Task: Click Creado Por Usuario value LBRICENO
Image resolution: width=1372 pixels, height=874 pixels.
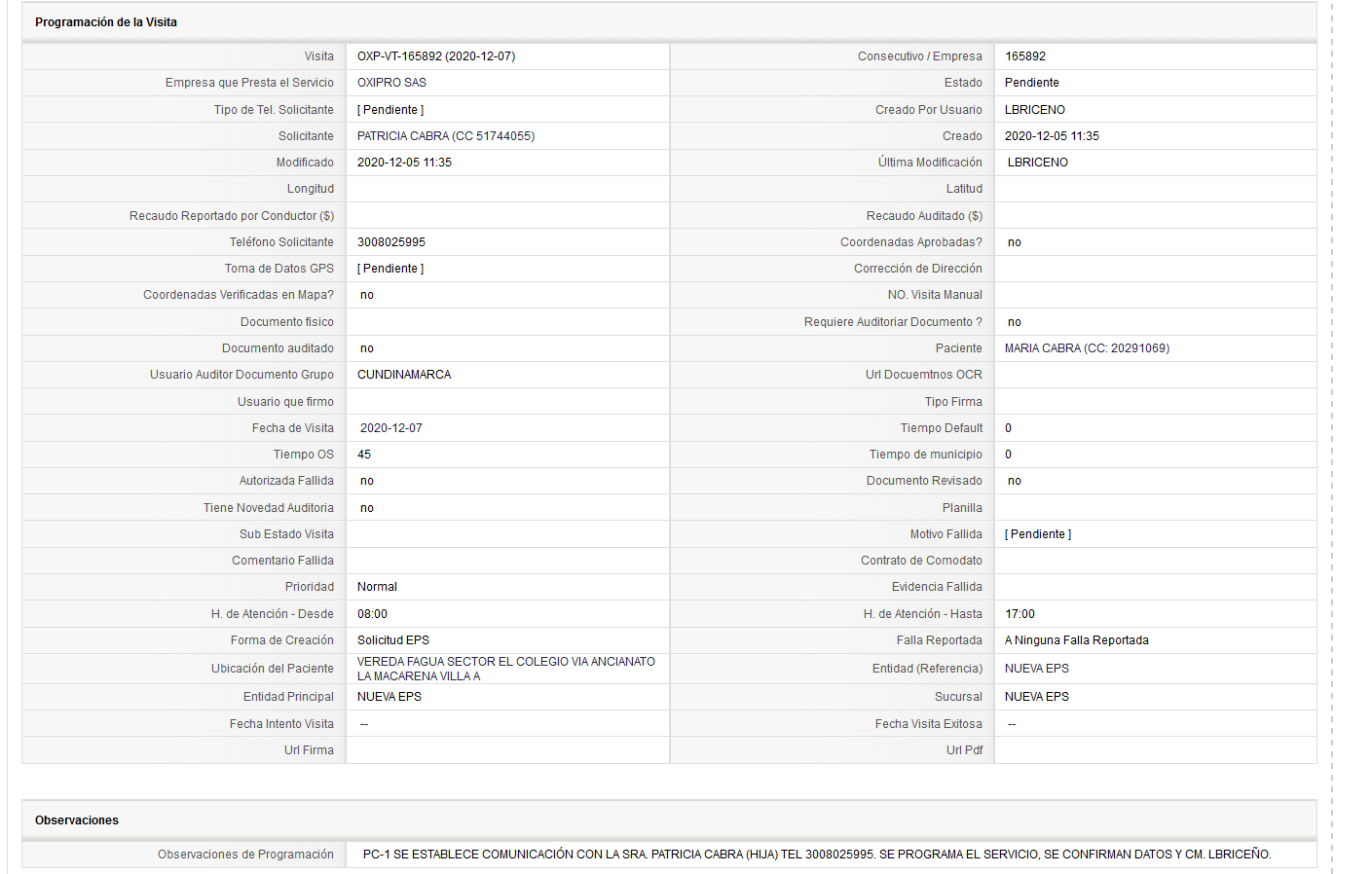Action: click(1035, 110)
